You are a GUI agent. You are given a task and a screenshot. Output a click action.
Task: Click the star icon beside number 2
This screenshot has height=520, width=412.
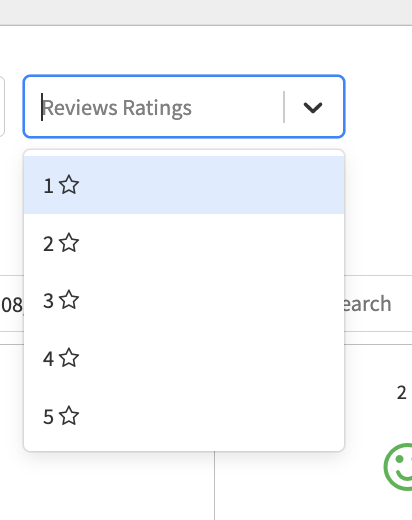tap(69, 243)
